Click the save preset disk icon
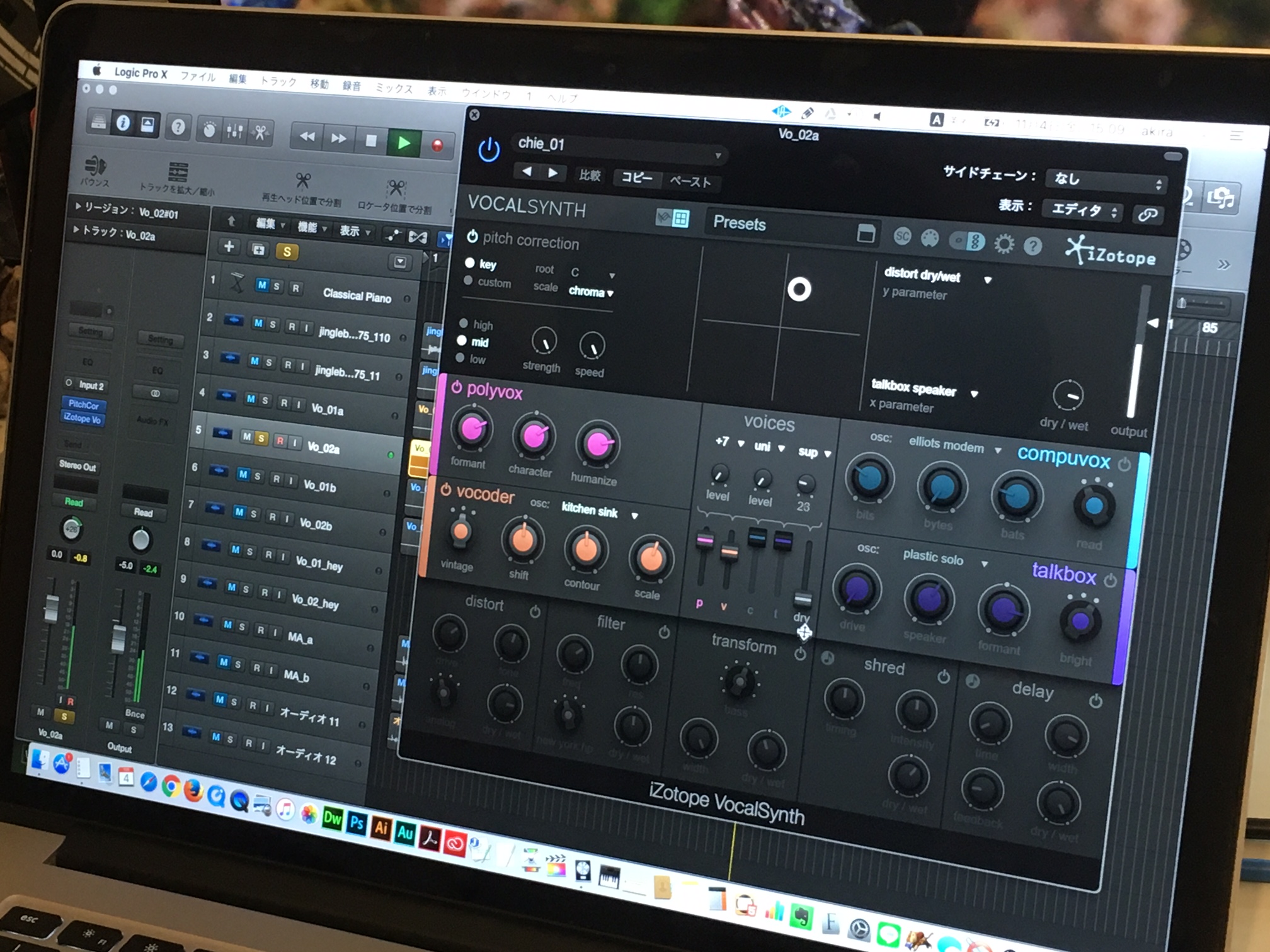This screenshot has width=1270, height=952. pos(866,233)
